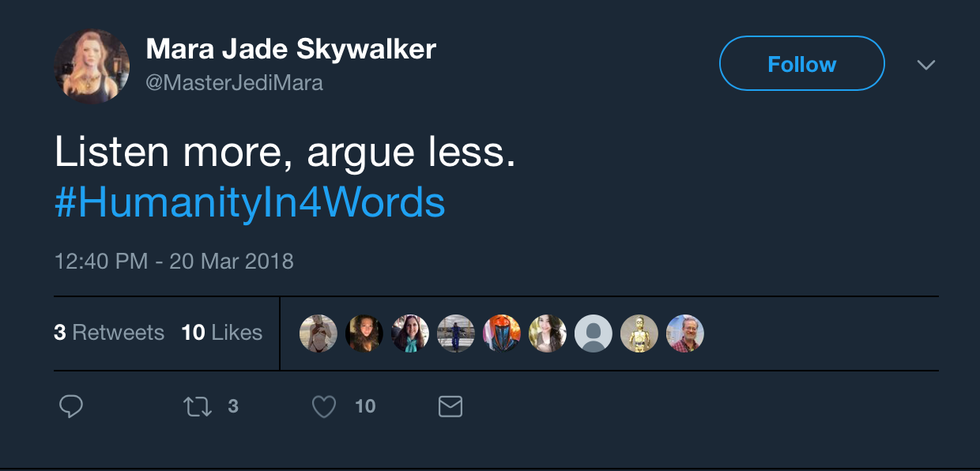Follow Mara Jade Skywalker
The width and height of the screenshot is (980, 471).
point(801,64)
